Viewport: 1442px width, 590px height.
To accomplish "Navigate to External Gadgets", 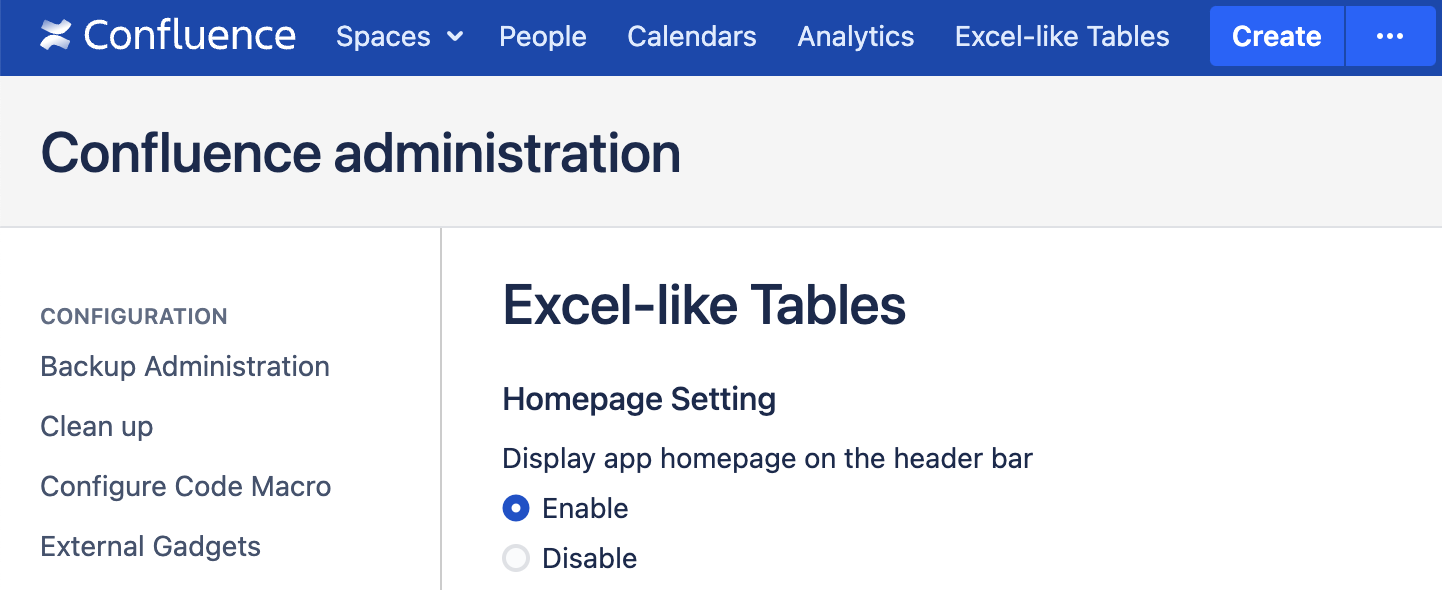I will (151, 547).
